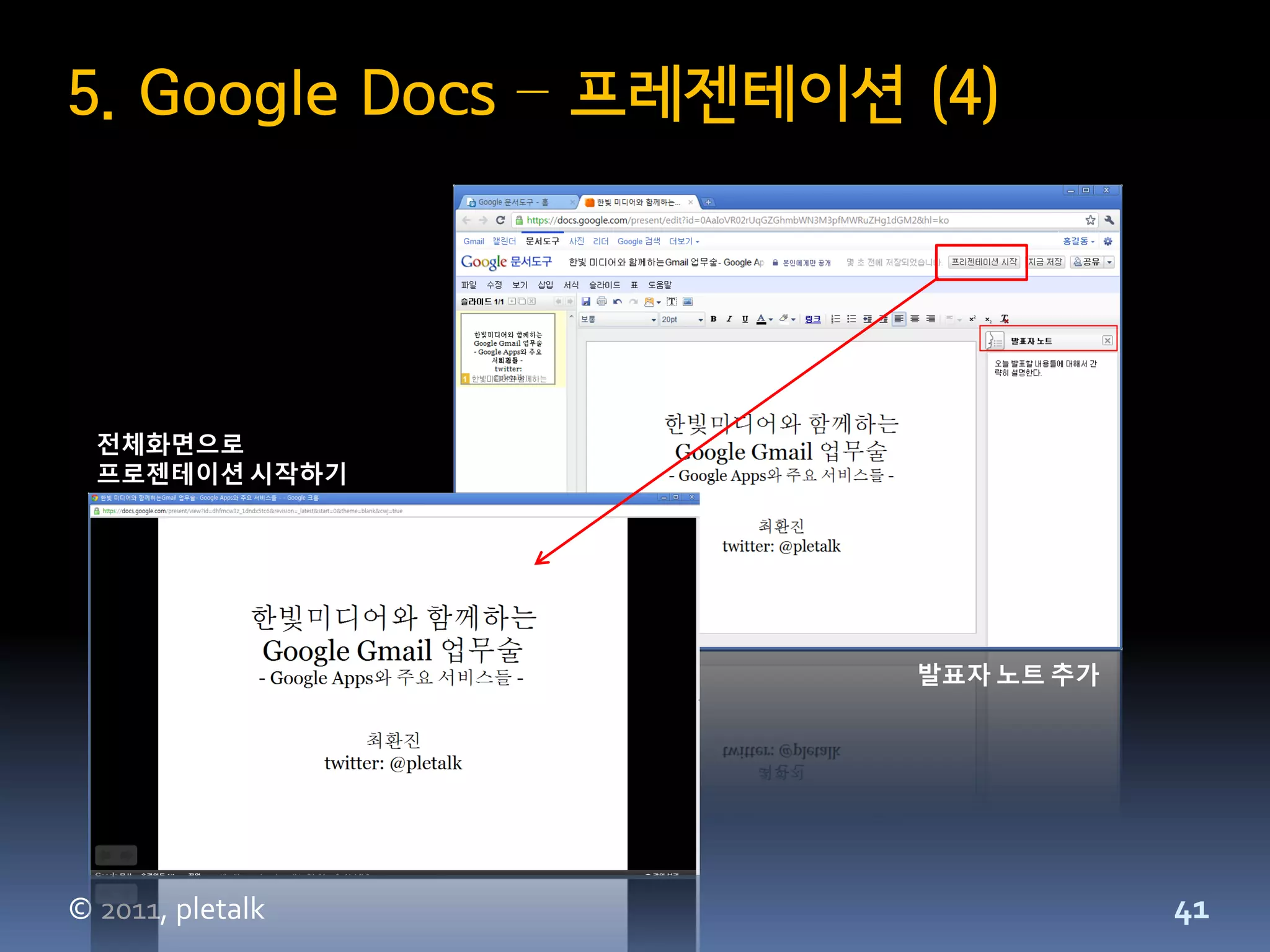This screenshot has width=1270, height=952.
Task: Select the slide 1 thumbnail
Action: 508,350
